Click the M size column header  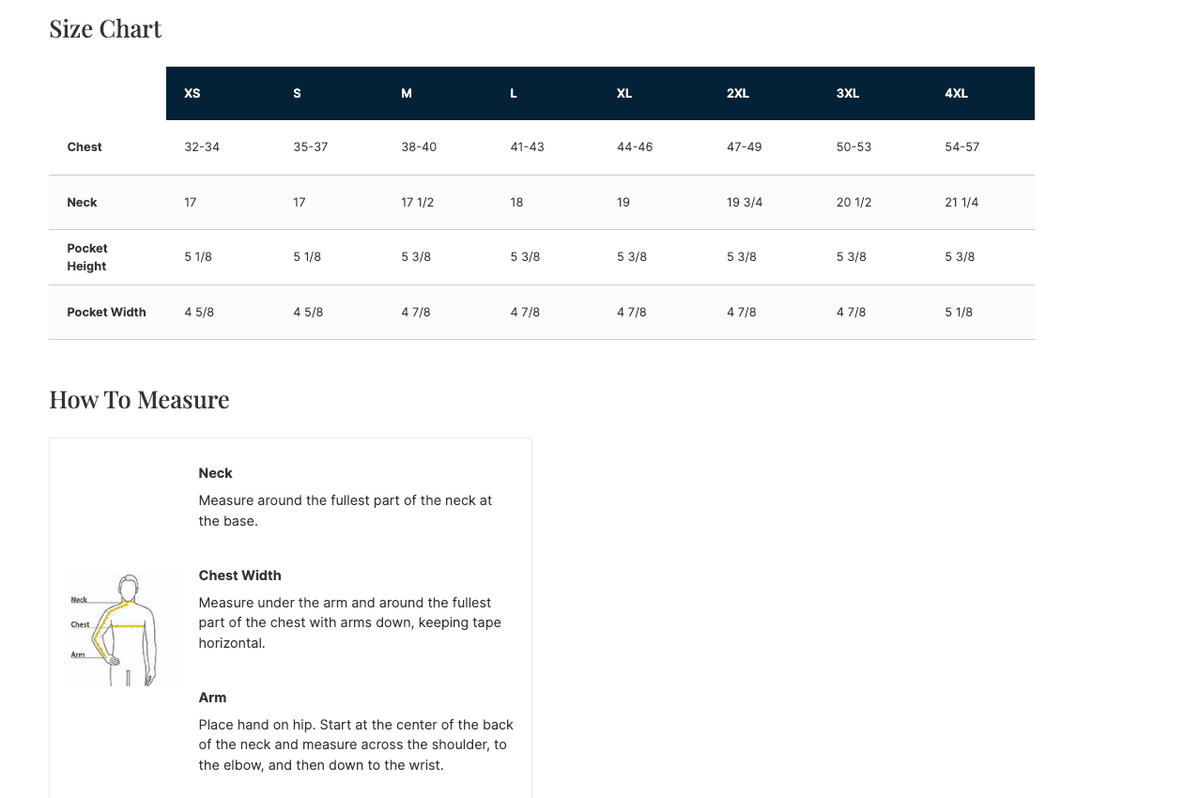tap(406, 93)
